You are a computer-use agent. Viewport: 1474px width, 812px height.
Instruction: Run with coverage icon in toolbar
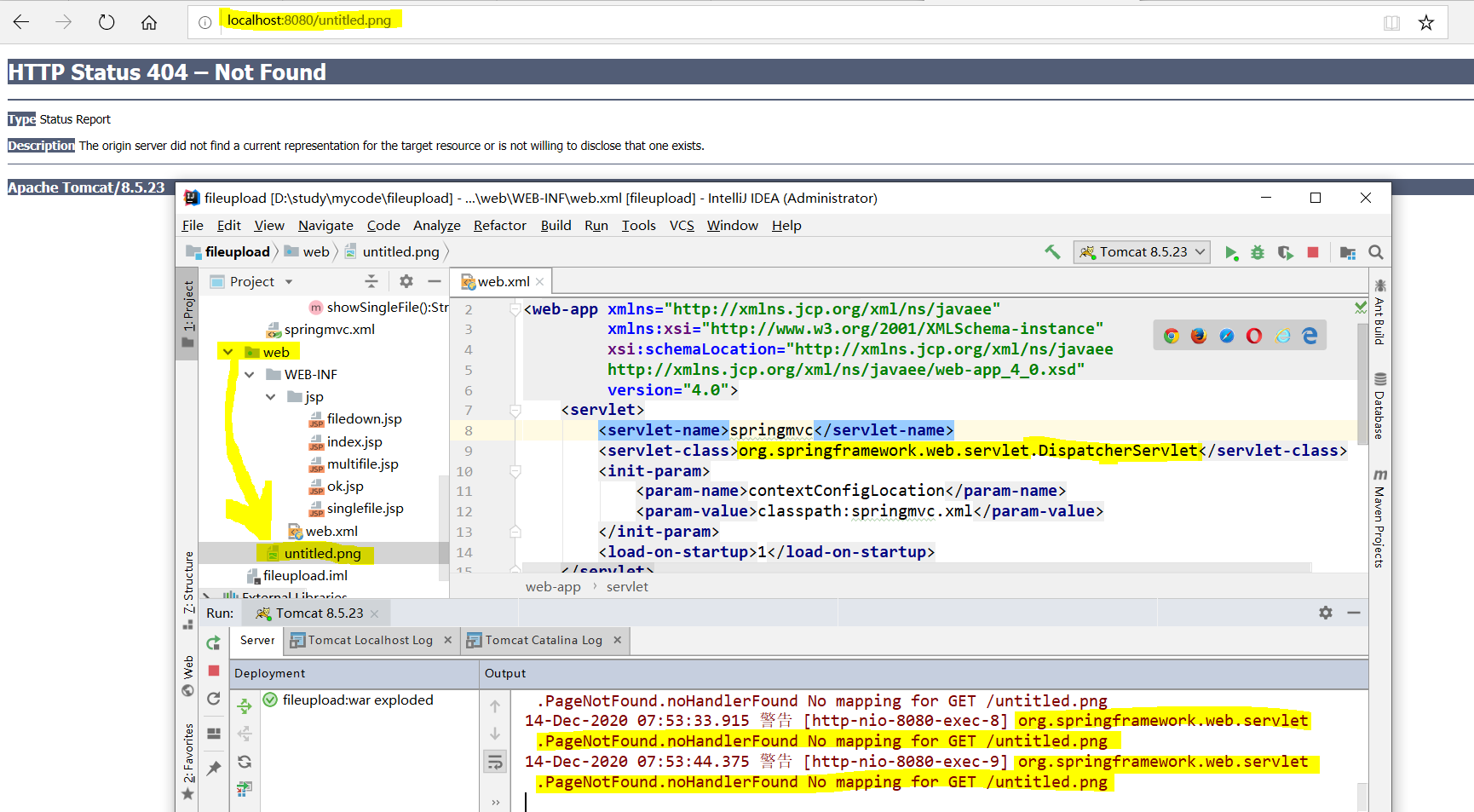1286,253
